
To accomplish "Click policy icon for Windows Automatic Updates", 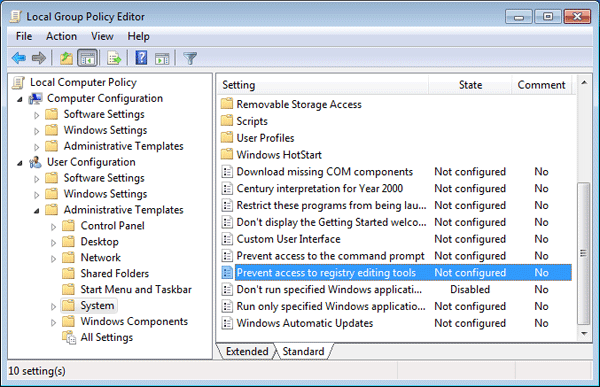I will pos(227,323).
